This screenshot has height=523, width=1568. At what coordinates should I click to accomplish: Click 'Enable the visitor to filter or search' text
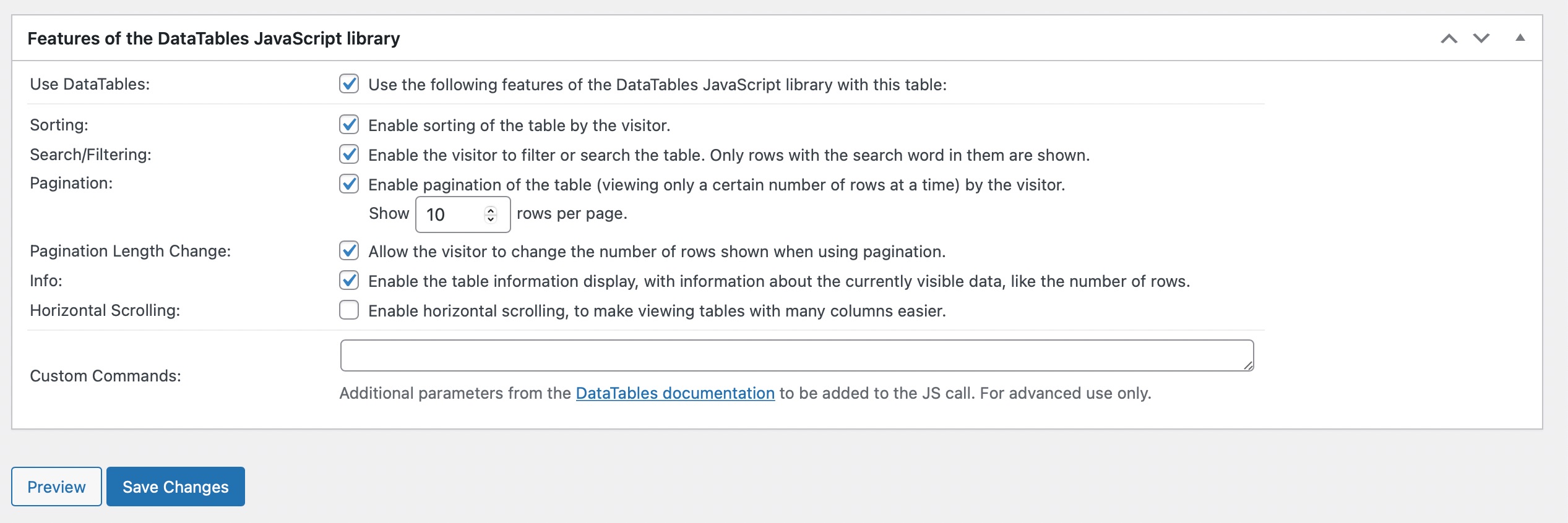[x=729, y=155]
